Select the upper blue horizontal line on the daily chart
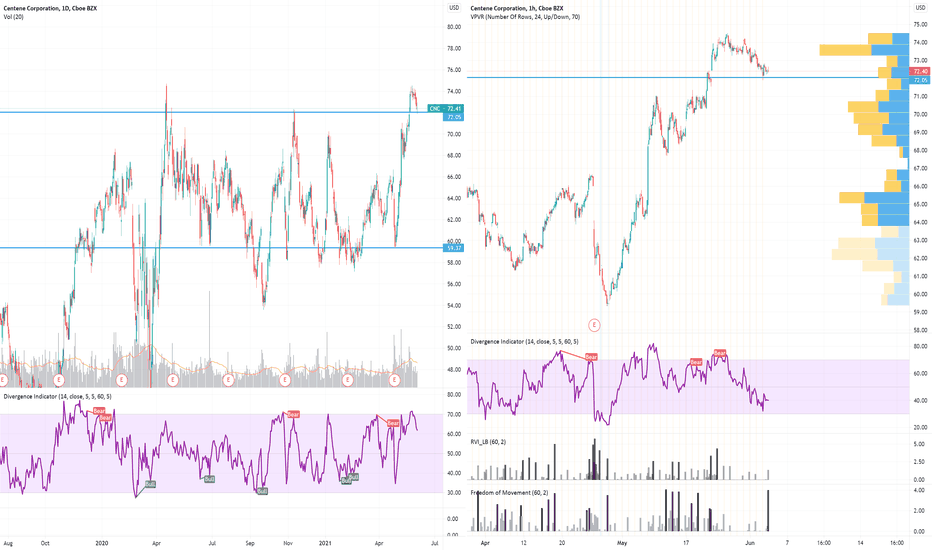 click(221, 112)
